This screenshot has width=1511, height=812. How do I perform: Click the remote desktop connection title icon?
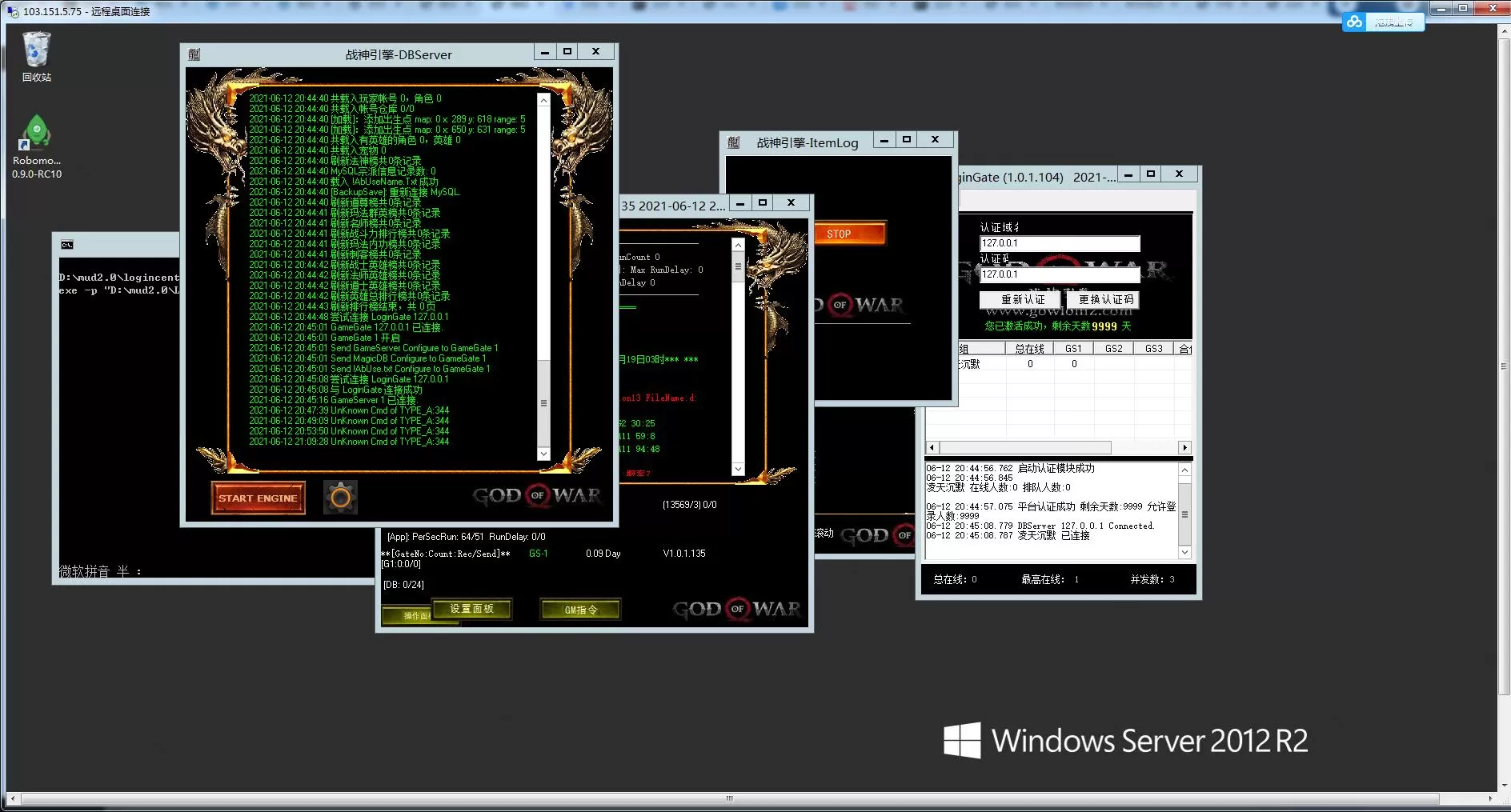(x=13, y=11)
